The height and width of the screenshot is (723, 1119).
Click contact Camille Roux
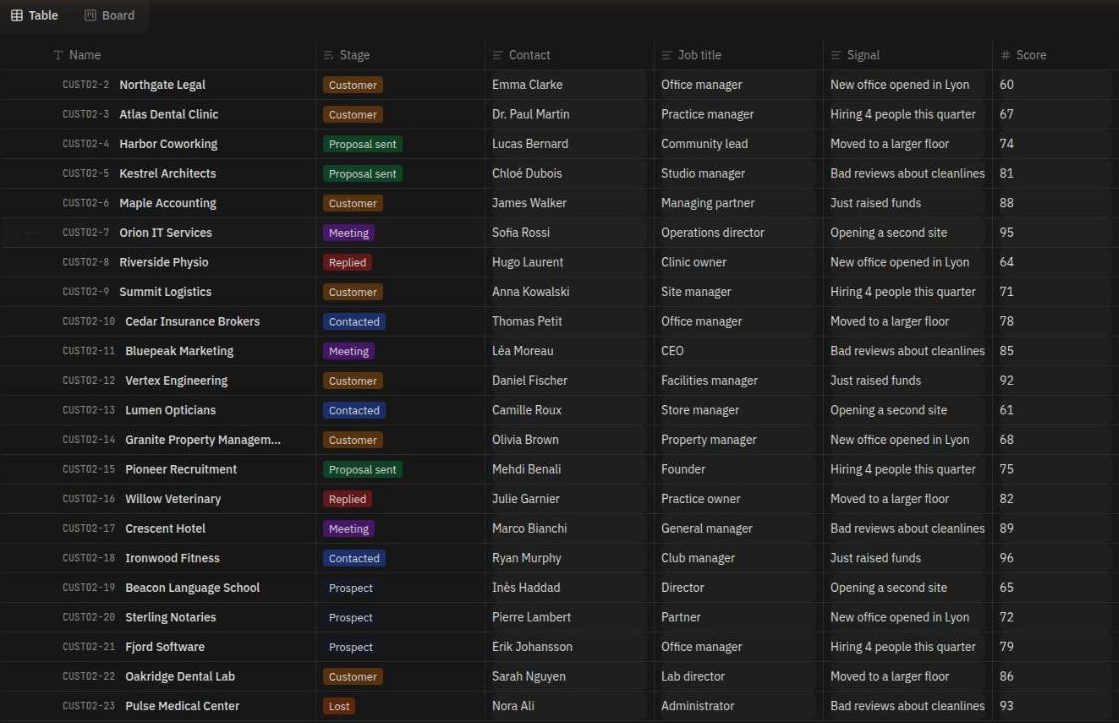(x=527, y=410)
